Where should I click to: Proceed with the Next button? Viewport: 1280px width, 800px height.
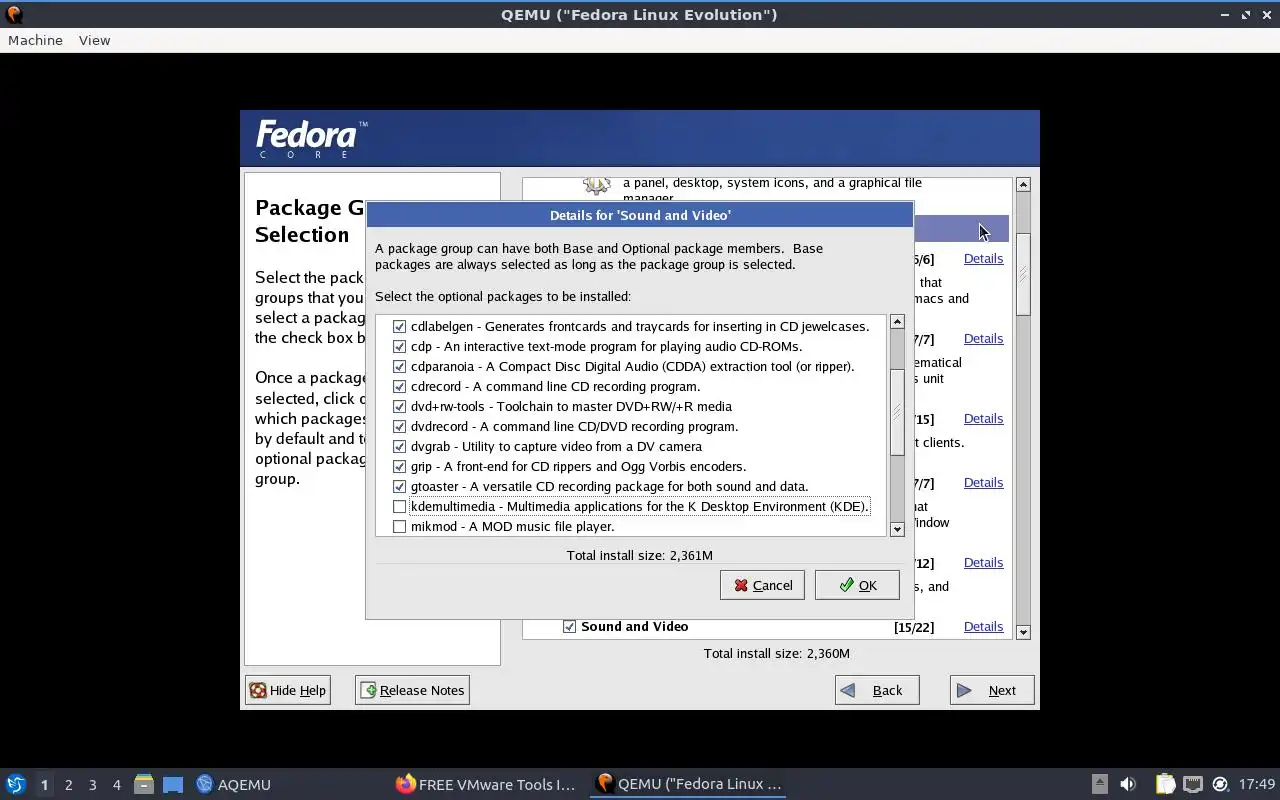pos(992,690)
